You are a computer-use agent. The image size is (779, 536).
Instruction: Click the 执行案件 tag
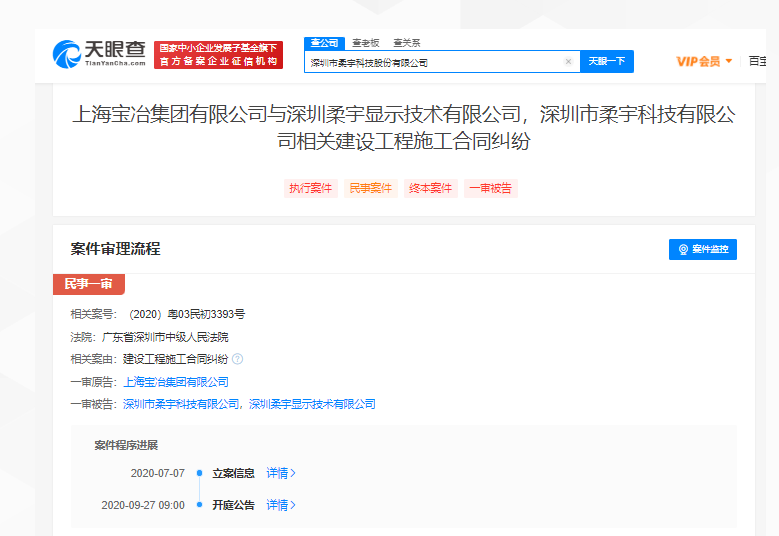pyautogui.click(x=311, y=188)
